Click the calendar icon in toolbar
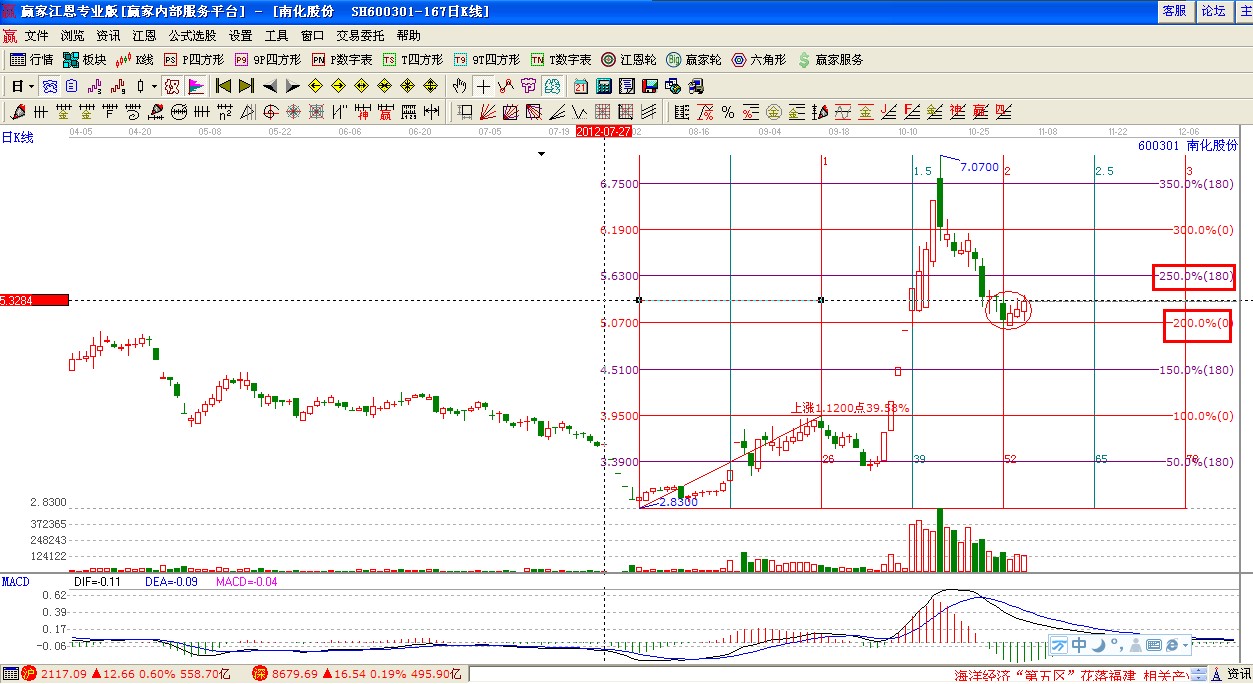 (x=581, y=86)
